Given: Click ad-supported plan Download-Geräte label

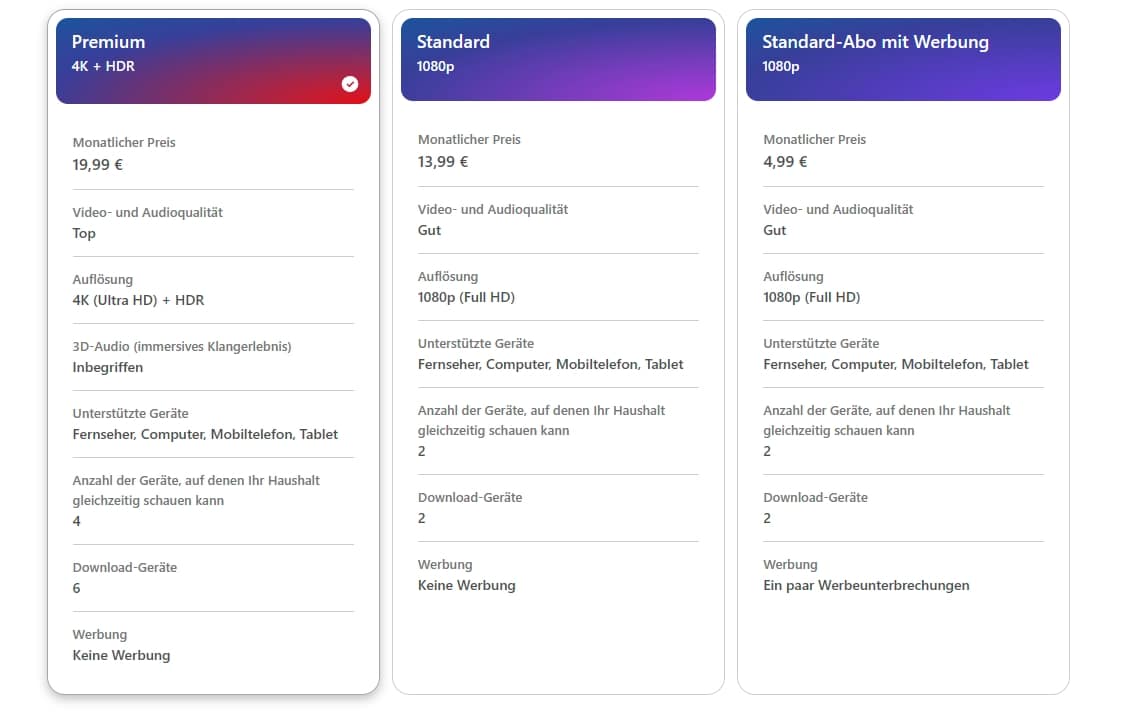Looking at the screenshot, I should coord(815,497).
